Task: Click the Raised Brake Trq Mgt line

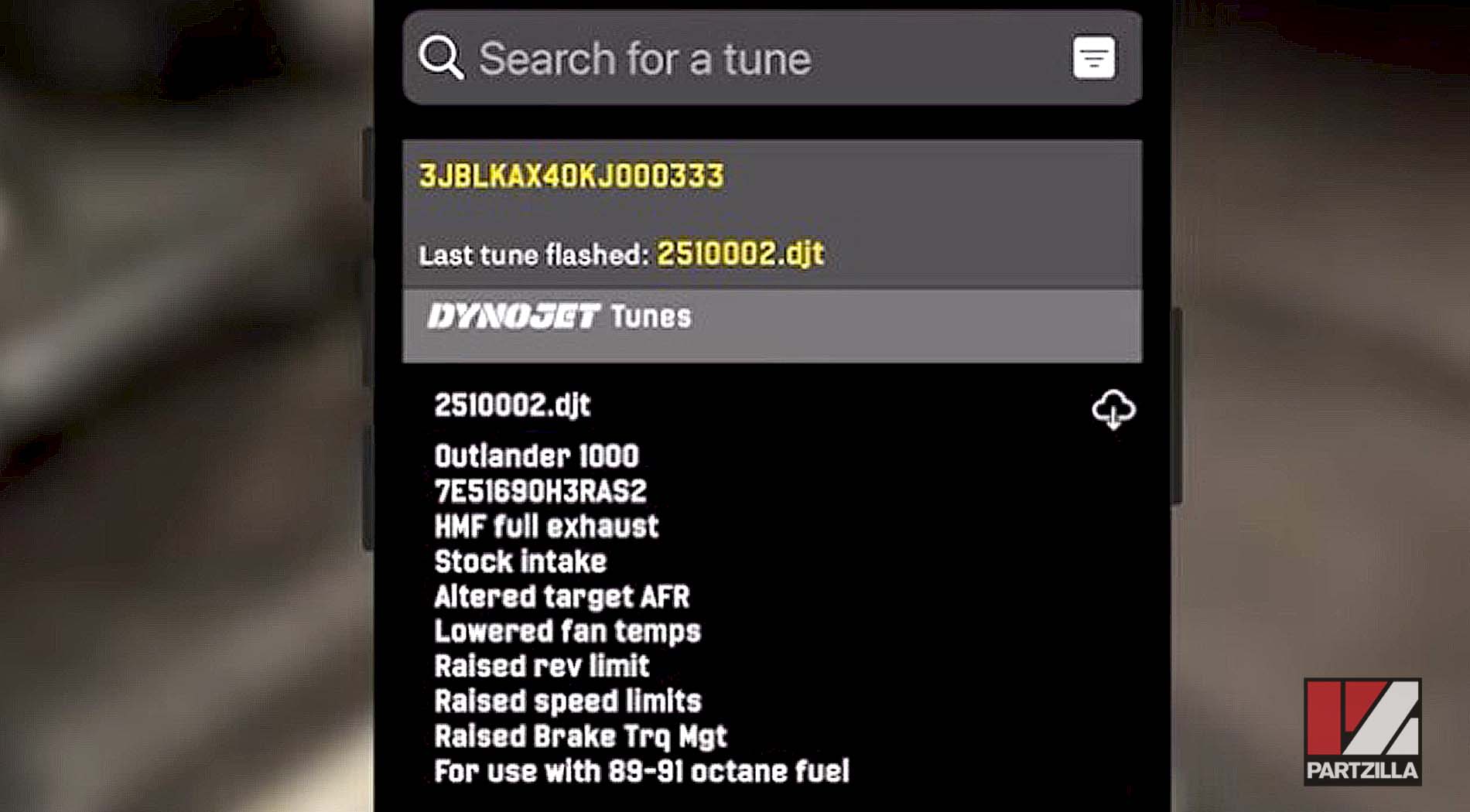Action: coord(580,737)
